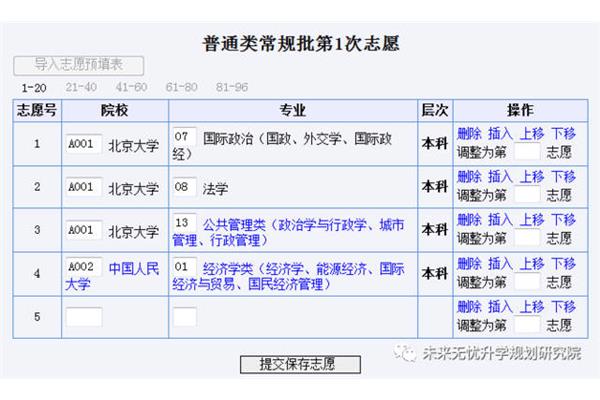Image resolution: width=600 pixels, height=400 pixels.
Task: Switch to the 41-60 page tab
Action: click(131, 87)
